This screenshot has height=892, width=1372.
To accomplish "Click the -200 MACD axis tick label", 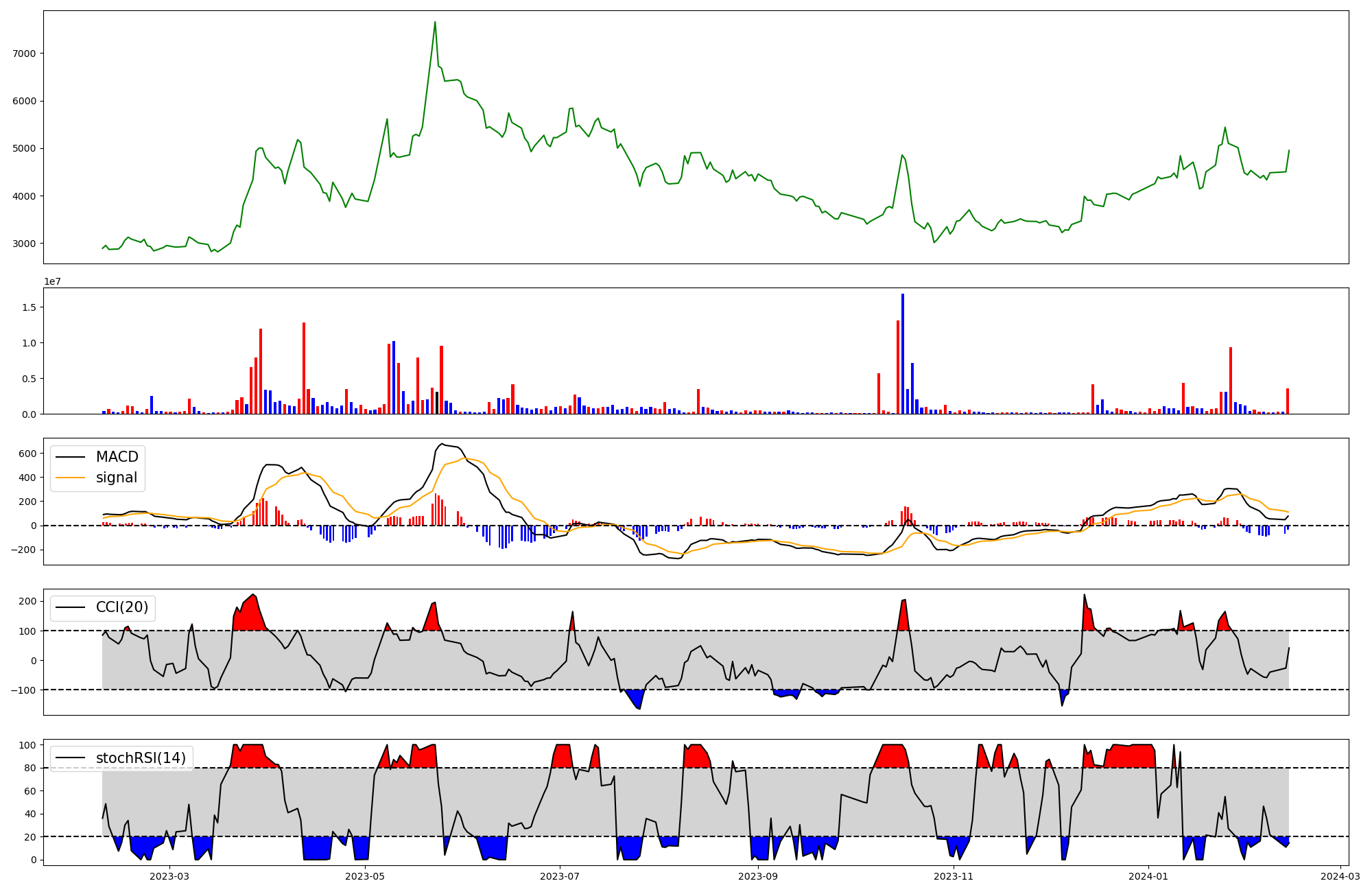I will click(x=24, y=550).
